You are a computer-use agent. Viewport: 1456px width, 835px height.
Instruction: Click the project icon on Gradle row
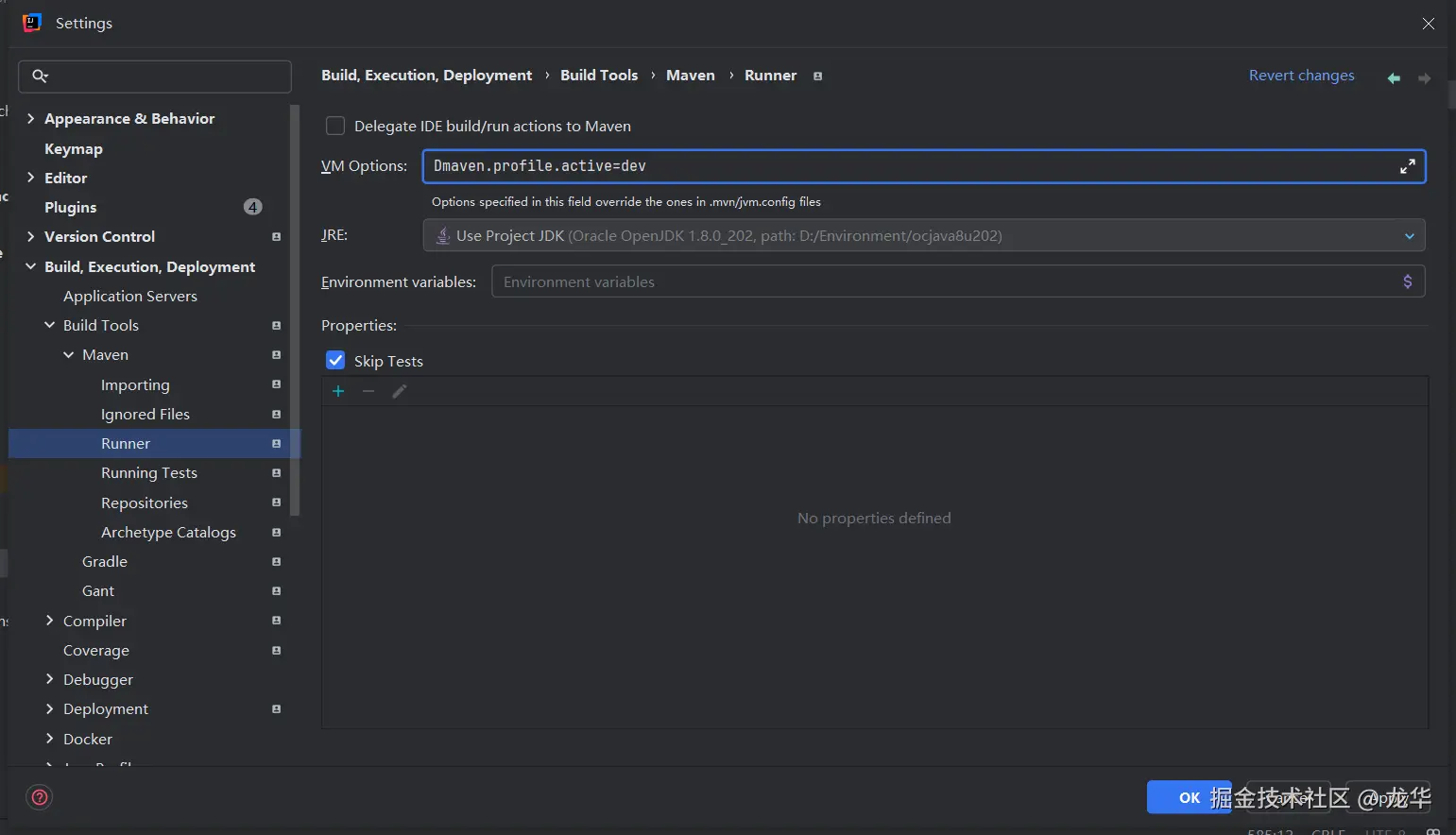tap(276, 562)
